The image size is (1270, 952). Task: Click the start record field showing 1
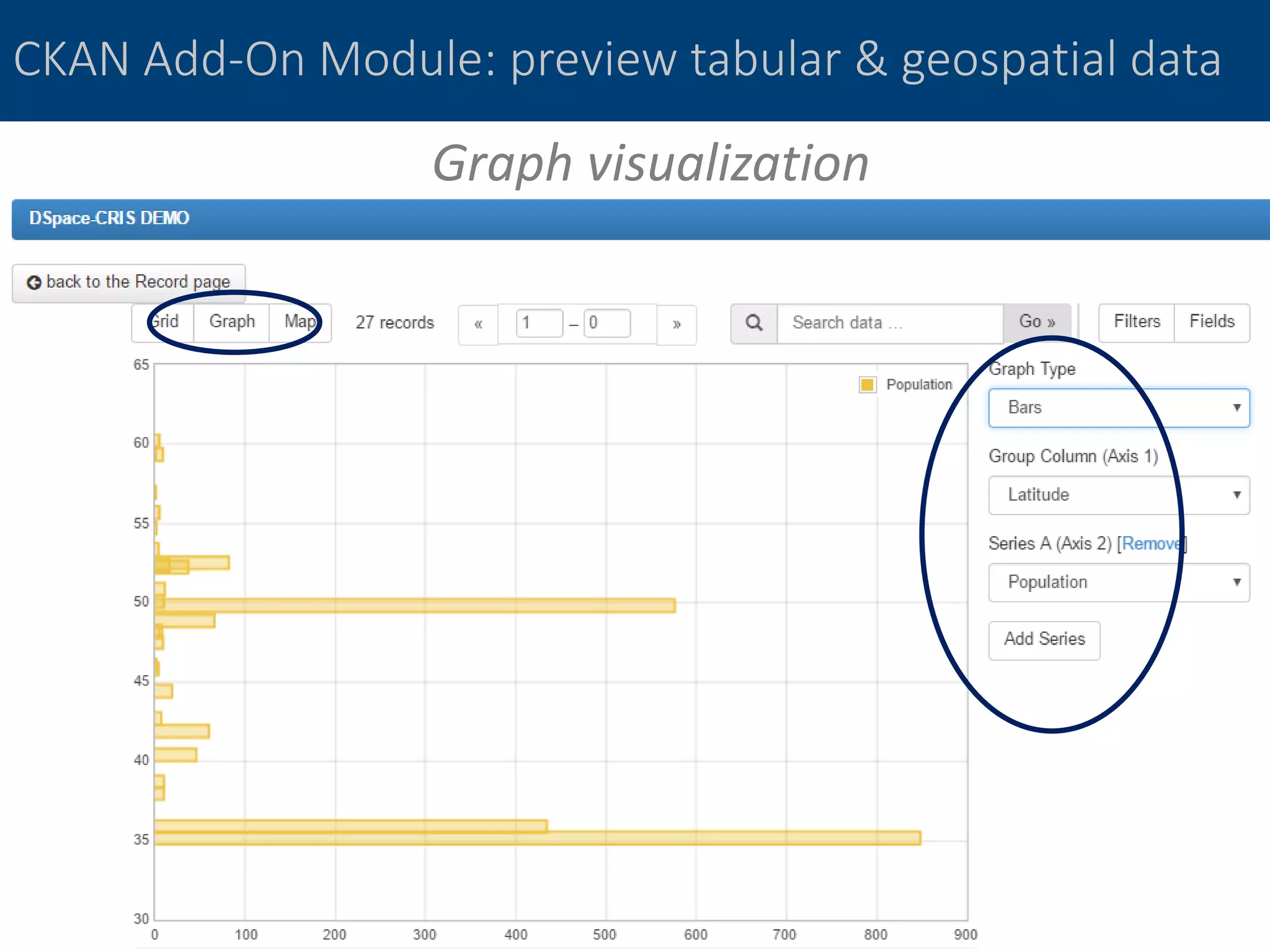[539, 324]
